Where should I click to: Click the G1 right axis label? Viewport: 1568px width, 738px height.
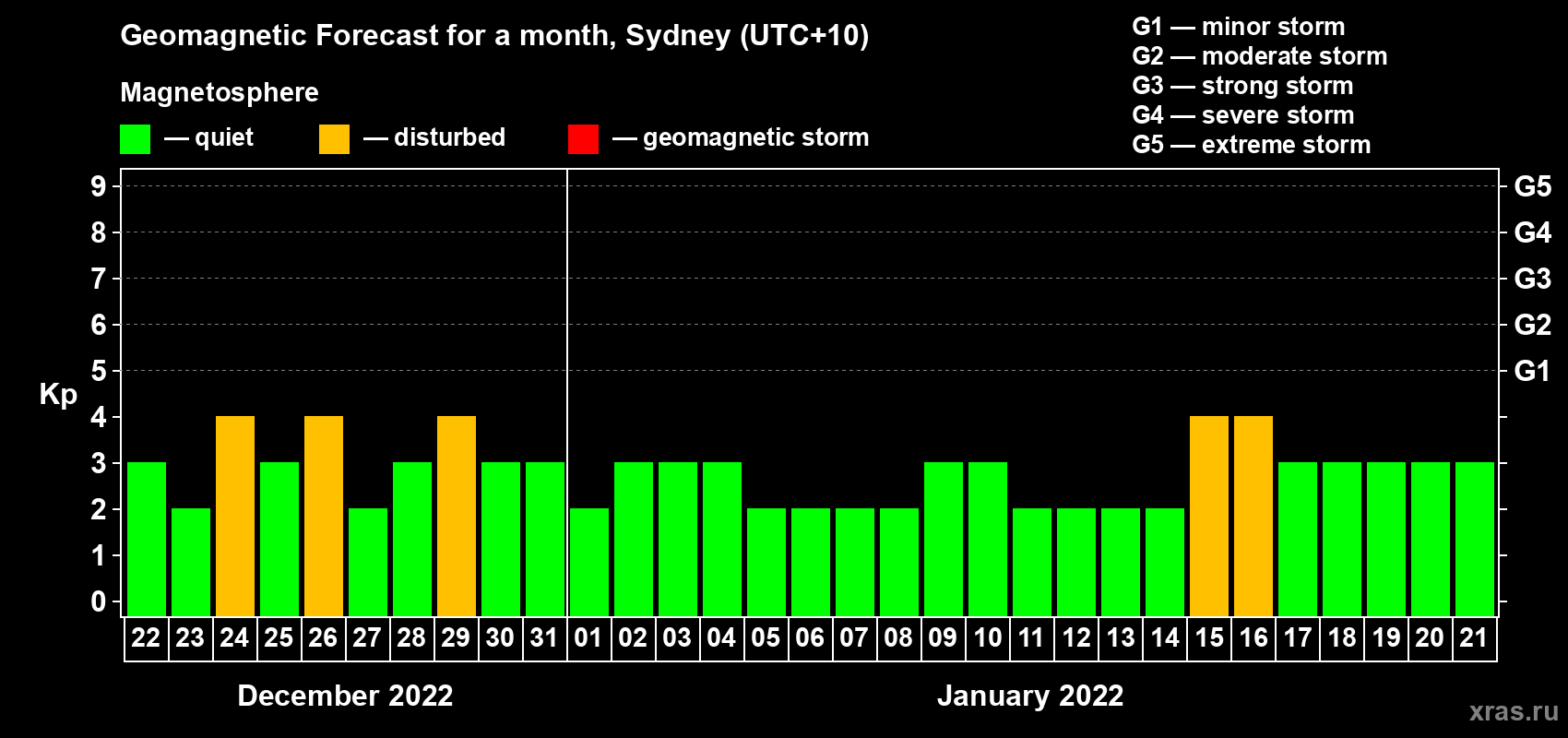click(1533, 371)
